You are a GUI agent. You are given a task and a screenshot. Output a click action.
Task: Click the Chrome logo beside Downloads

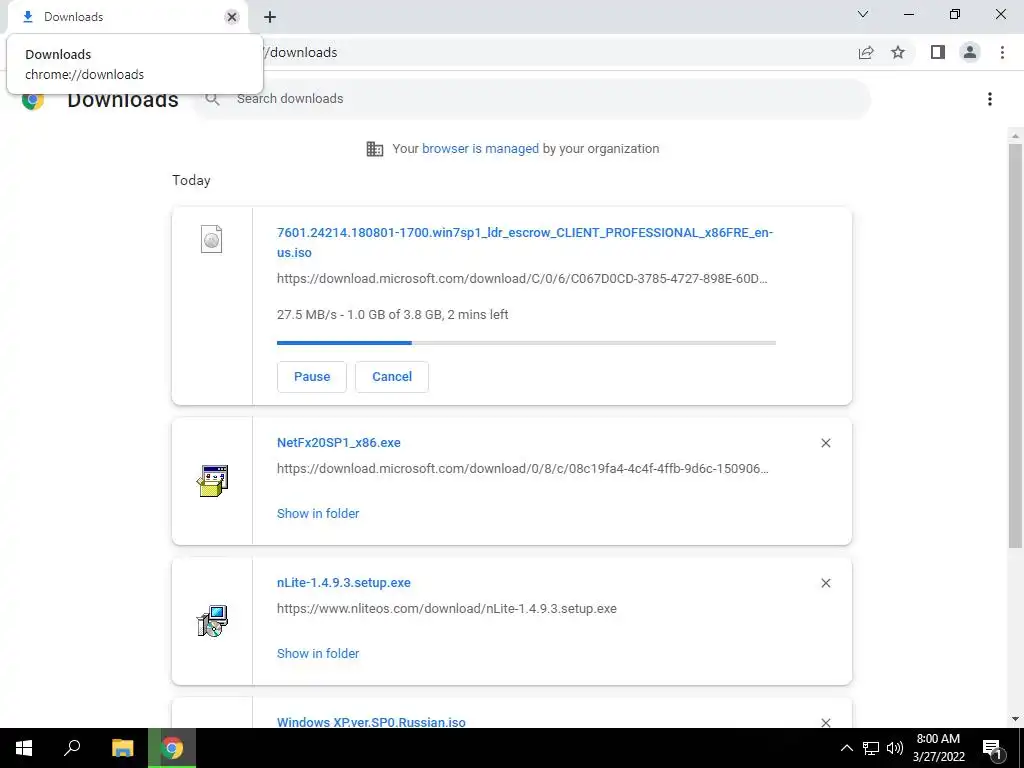pos(33,101)
